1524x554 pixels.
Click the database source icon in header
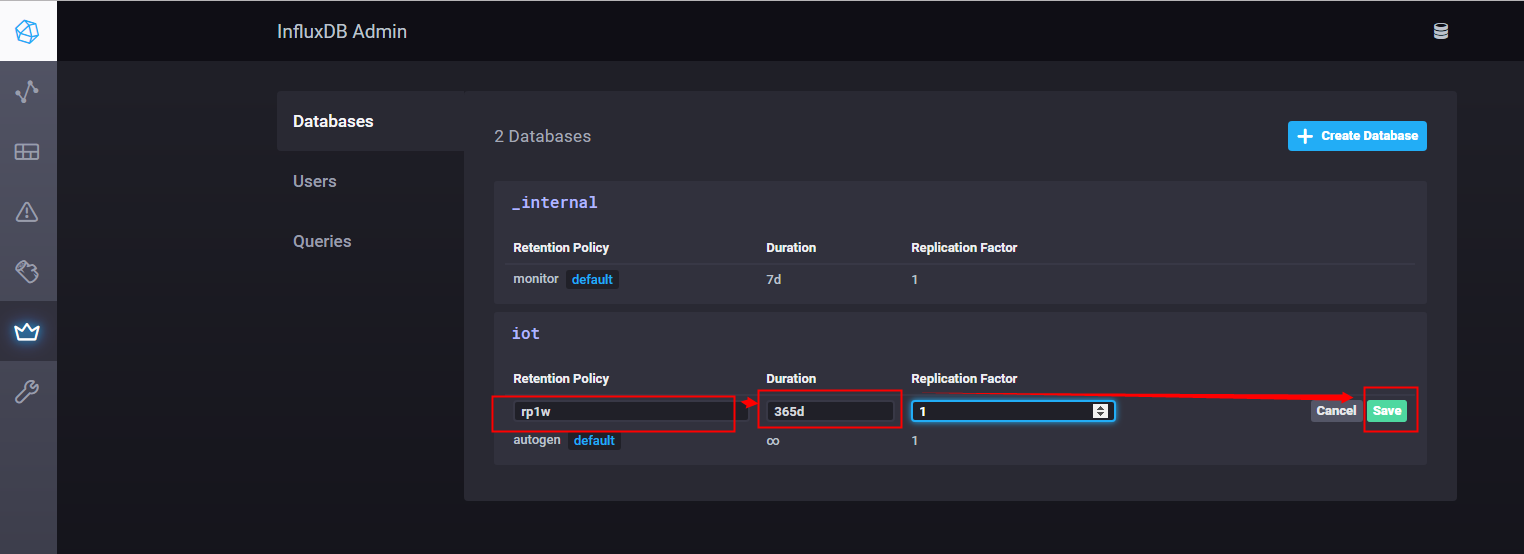1441,31
